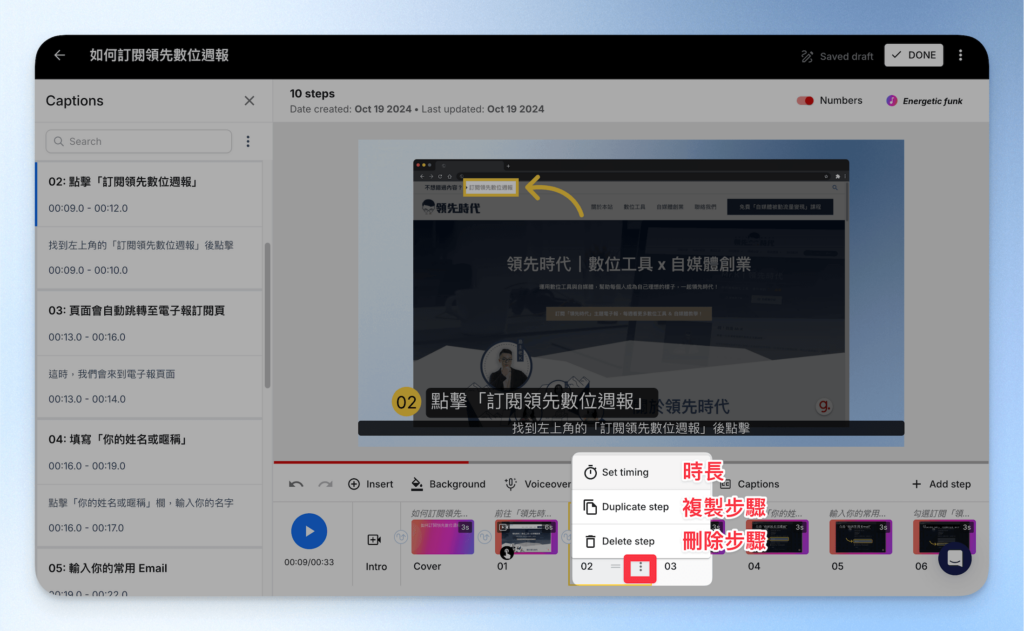Click the project title 如何訂閱領先數位週報

pos(159,56)
